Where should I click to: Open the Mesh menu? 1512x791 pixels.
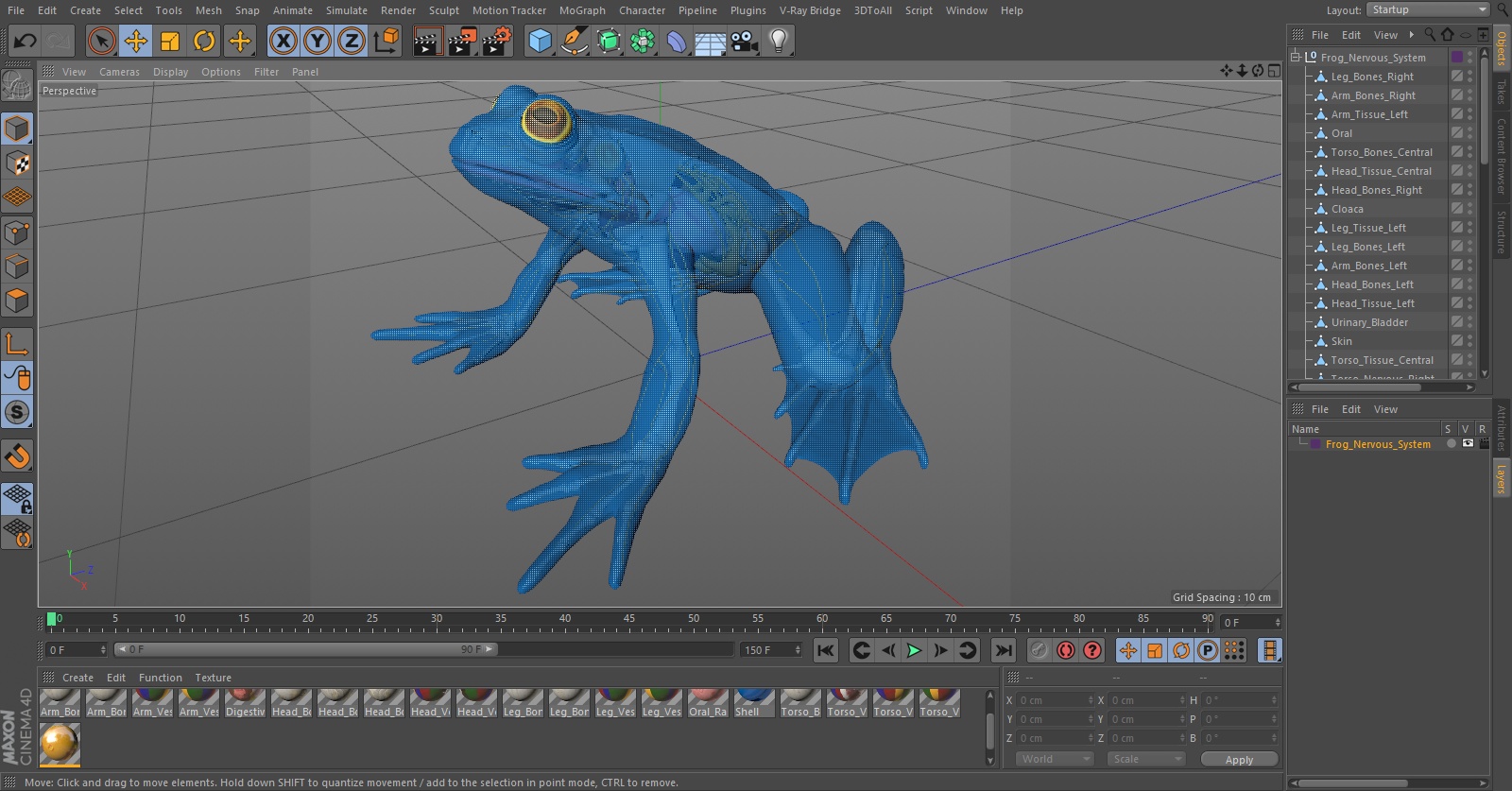tap(209, 10)
